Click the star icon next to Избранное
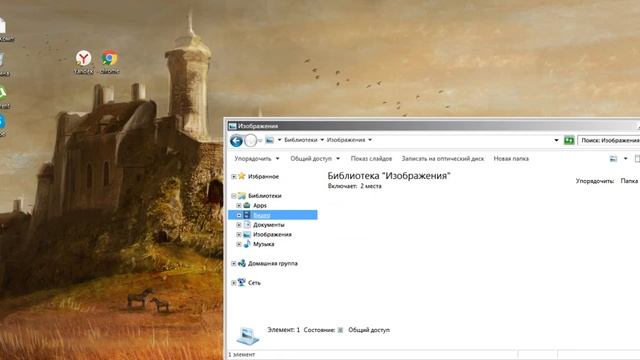The height and width of the screenshot is (360, 640). click(242, 176)
